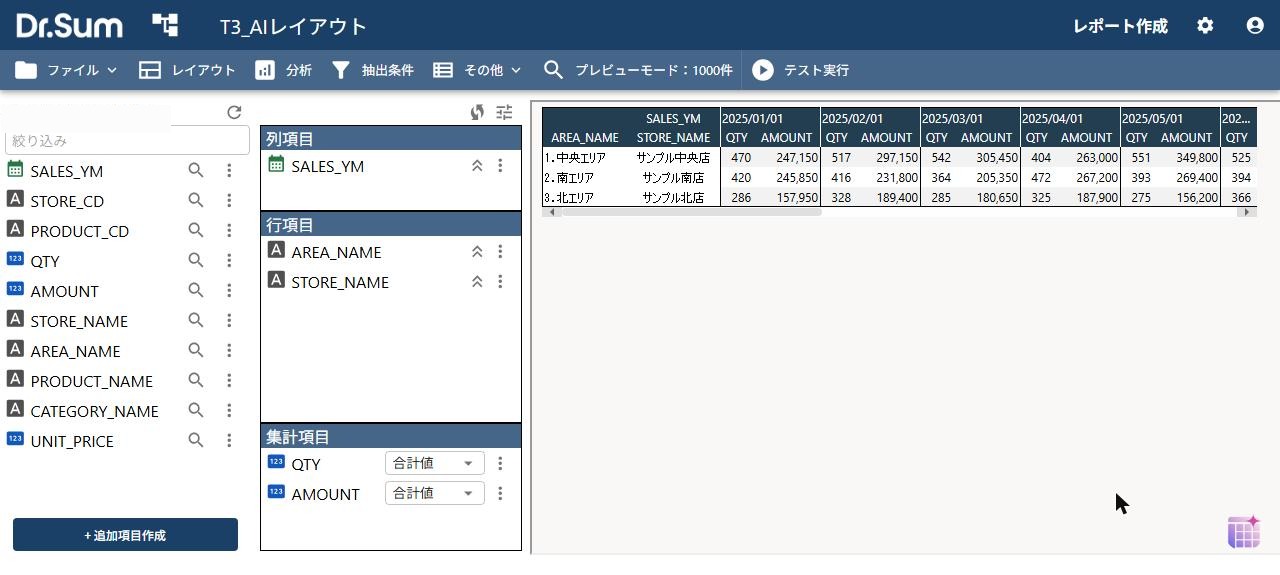The image size is (1280, 575).
Task: Search values of STORE_CD field
Action: tap(196, 201)
